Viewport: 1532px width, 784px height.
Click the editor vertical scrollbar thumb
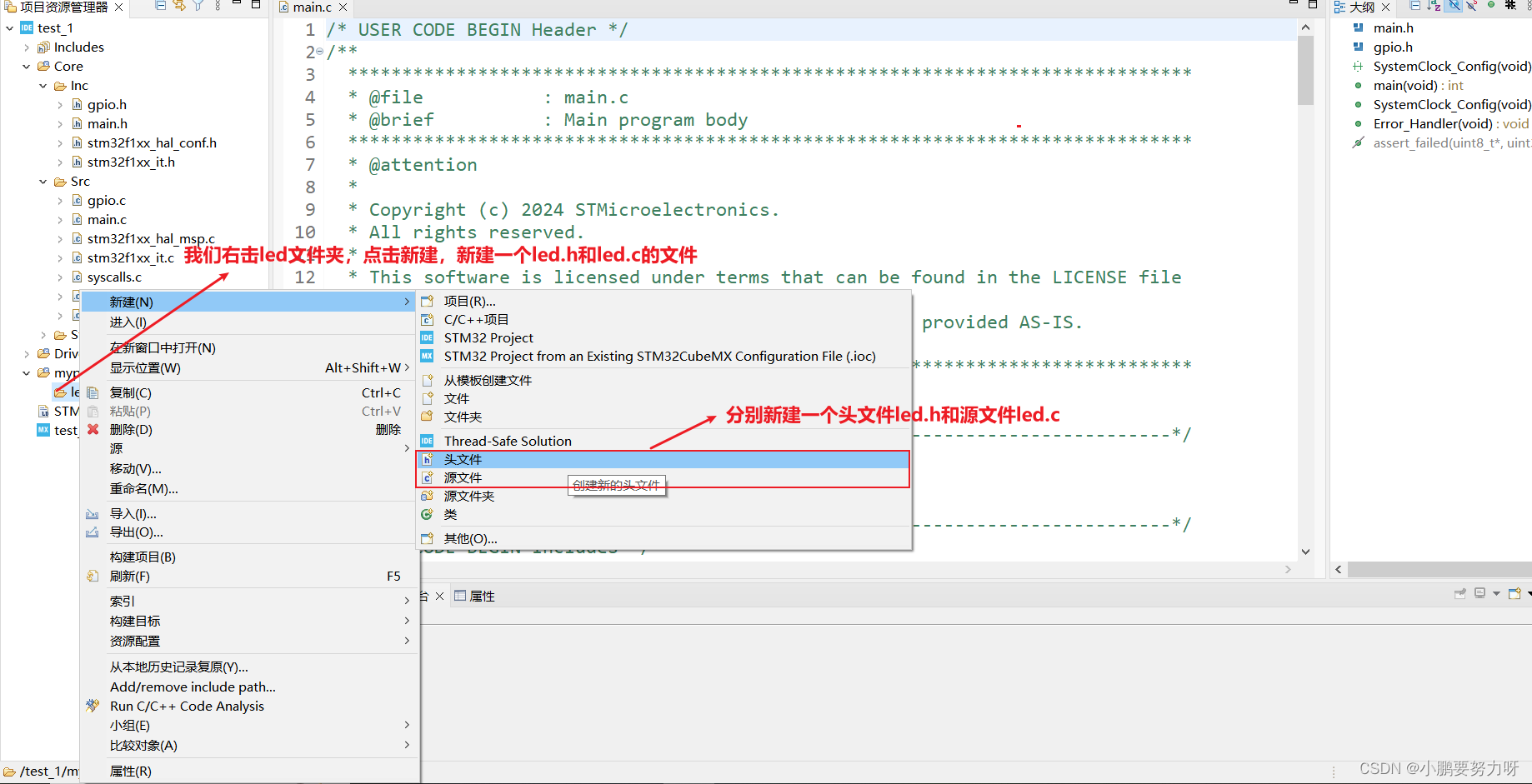click(1305, 71)
